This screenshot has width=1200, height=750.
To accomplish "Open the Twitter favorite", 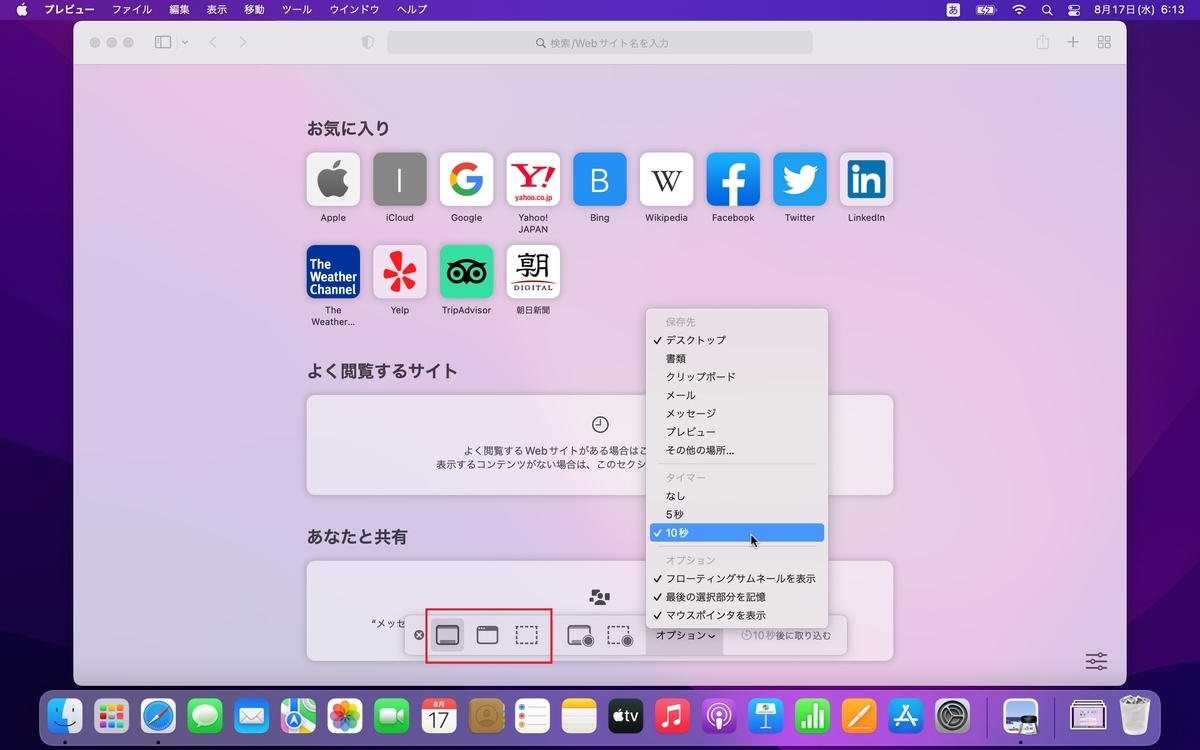I will coord(800,179).
